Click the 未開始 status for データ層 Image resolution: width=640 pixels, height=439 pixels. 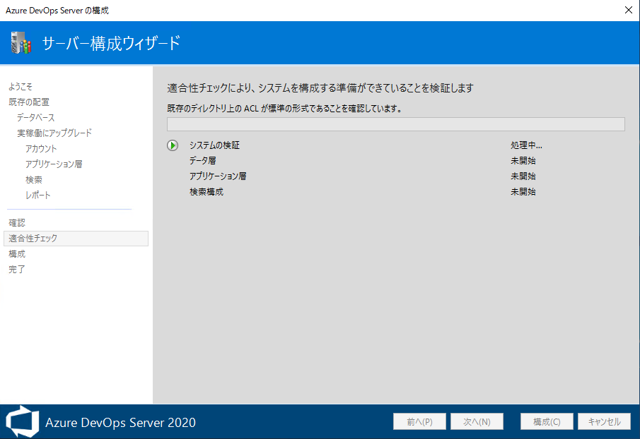pyautogui.click(x=523, y=161)
